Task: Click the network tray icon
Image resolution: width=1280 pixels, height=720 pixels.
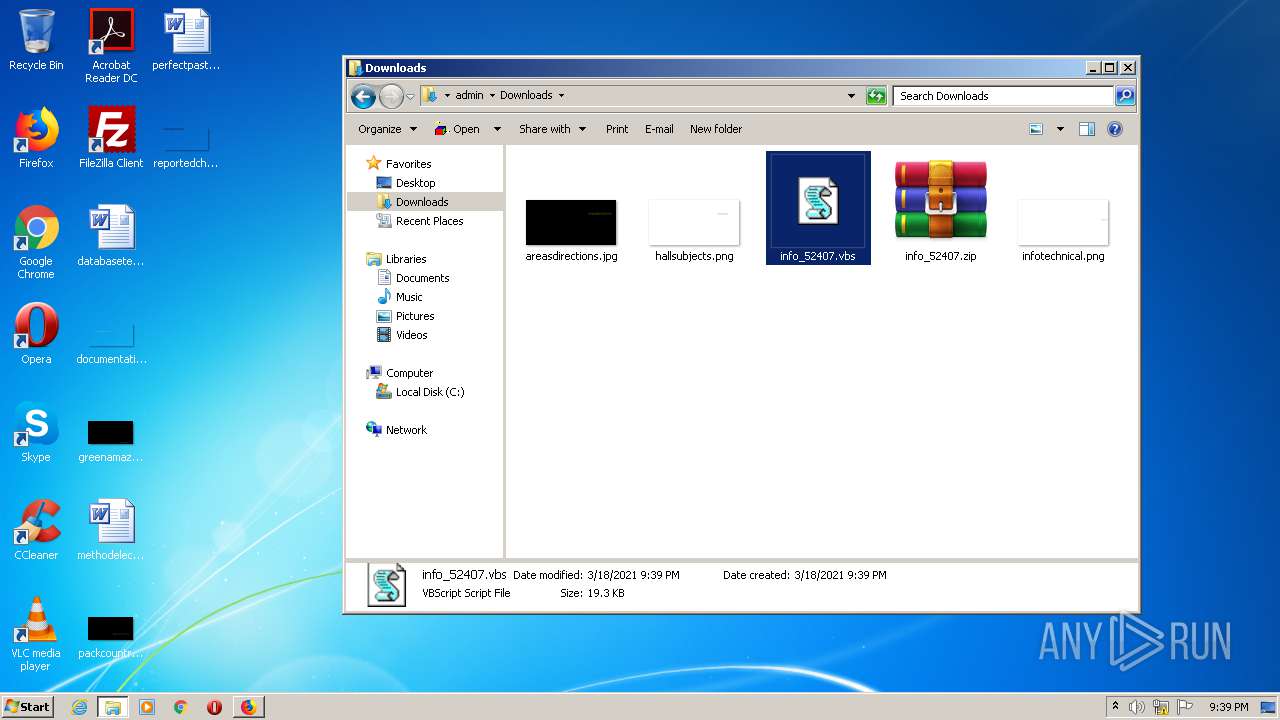Action: tap(1161, 707)
